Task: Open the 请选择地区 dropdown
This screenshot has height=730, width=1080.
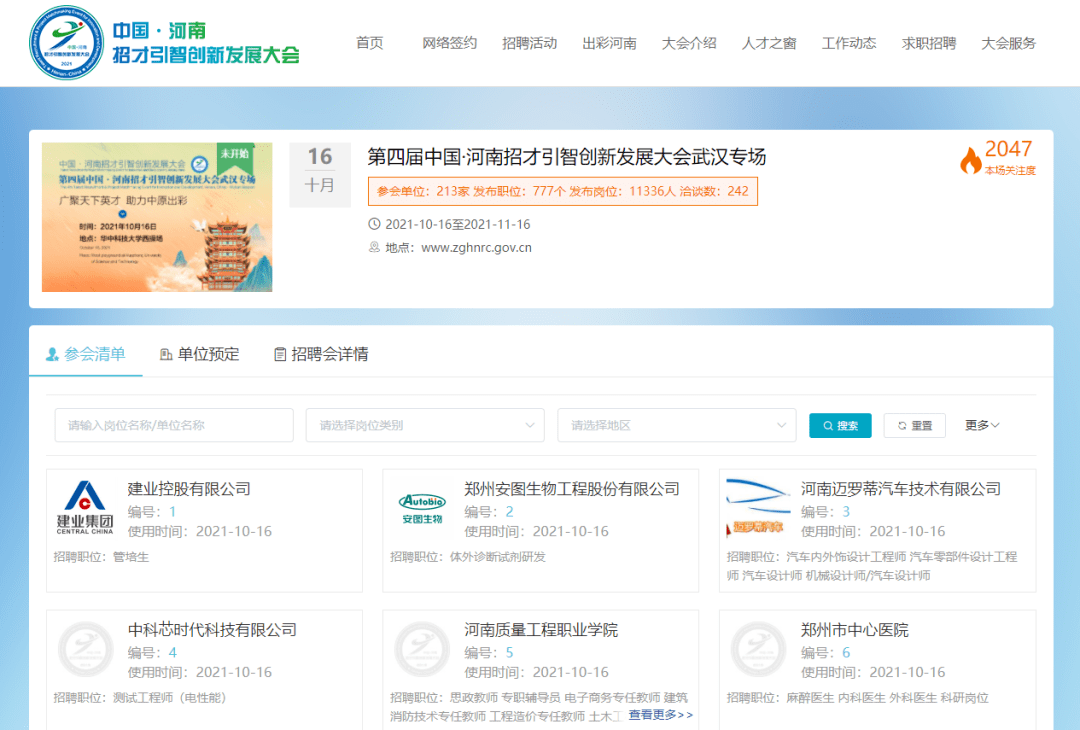Action: pyautogui.click(x=676, y=425)
